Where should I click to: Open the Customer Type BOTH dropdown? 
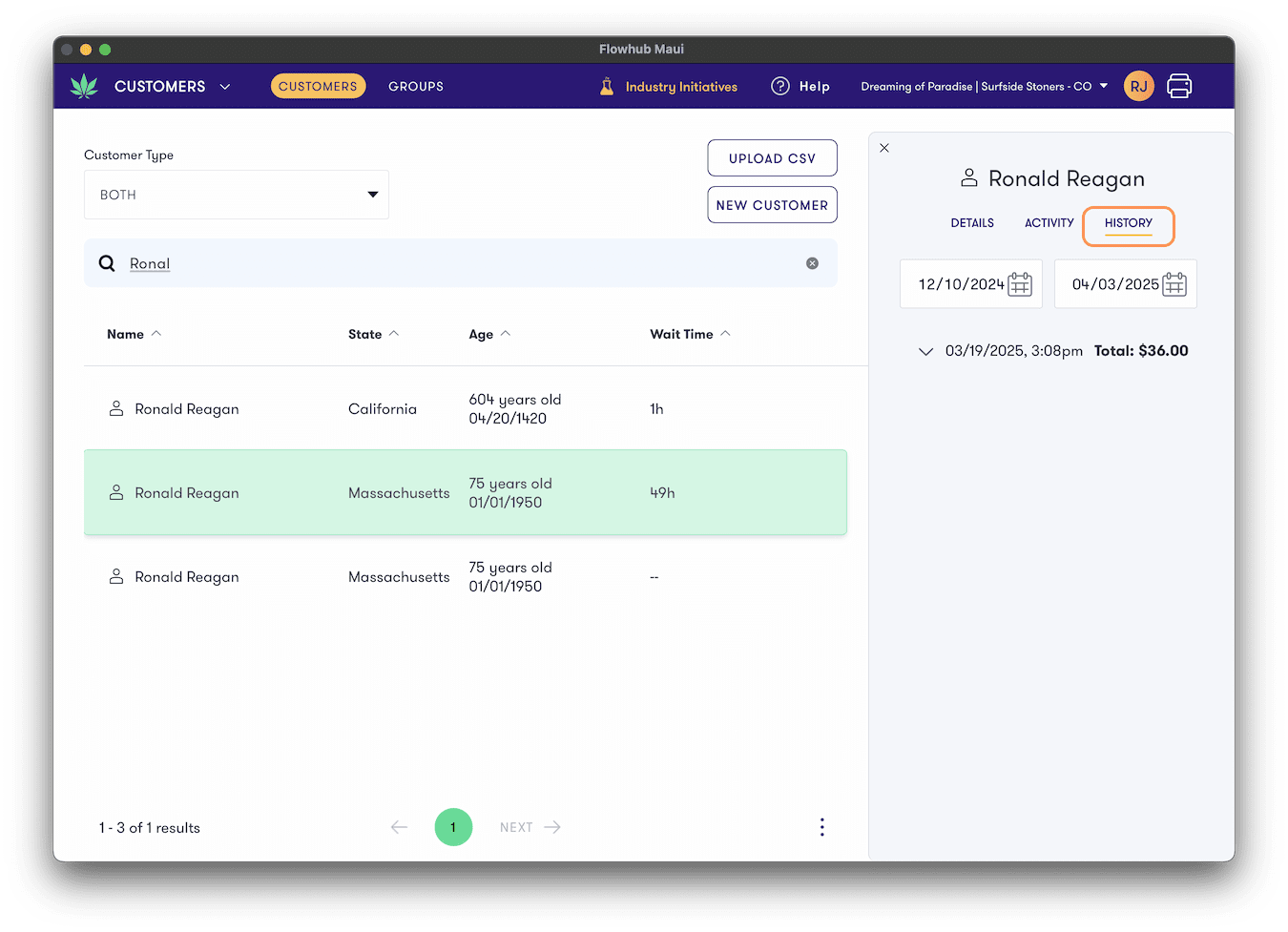click(237, 195)
